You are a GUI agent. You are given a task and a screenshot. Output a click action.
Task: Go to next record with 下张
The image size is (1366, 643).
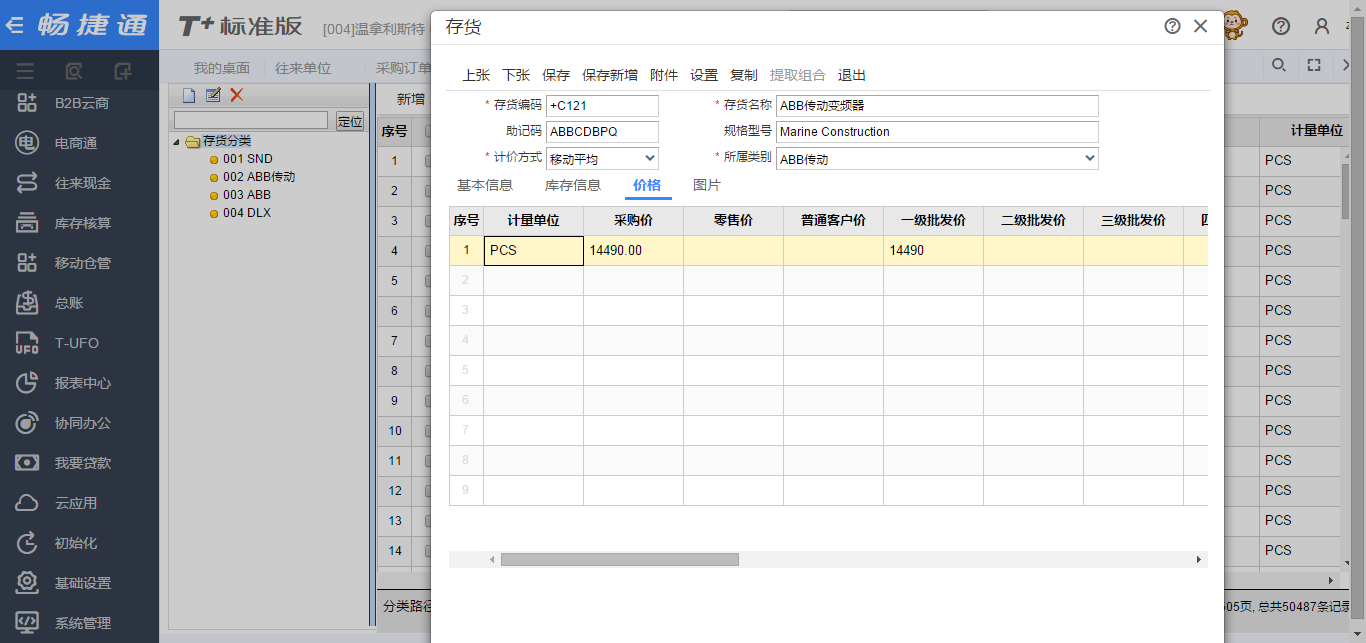[516, 75]
